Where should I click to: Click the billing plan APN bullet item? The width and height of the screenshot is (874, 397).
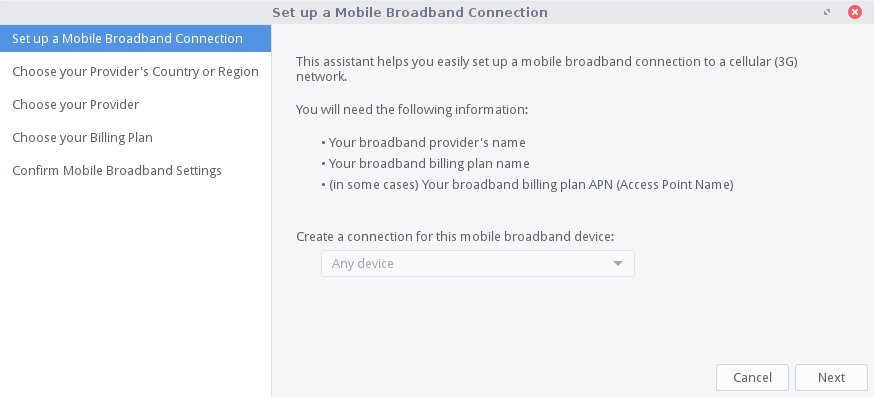527,185
